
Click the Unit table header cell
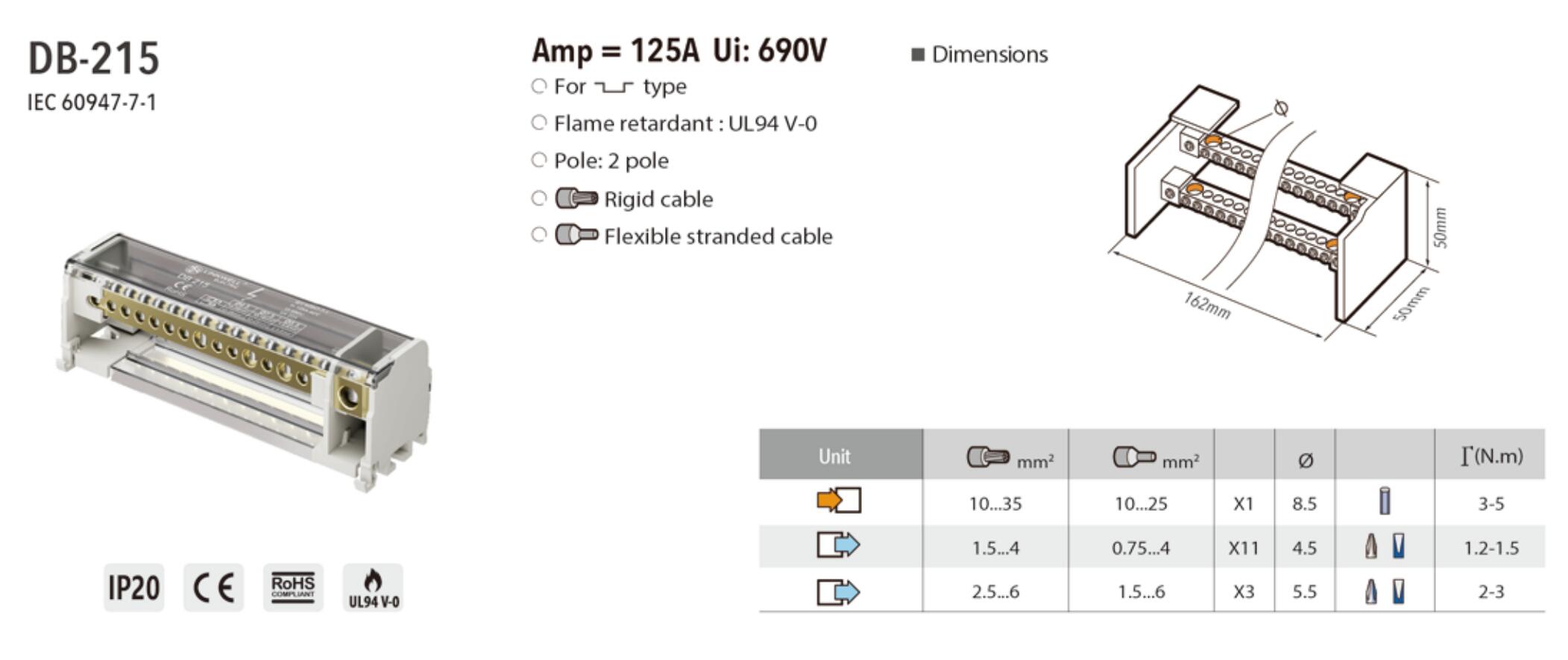pos(840,454)
